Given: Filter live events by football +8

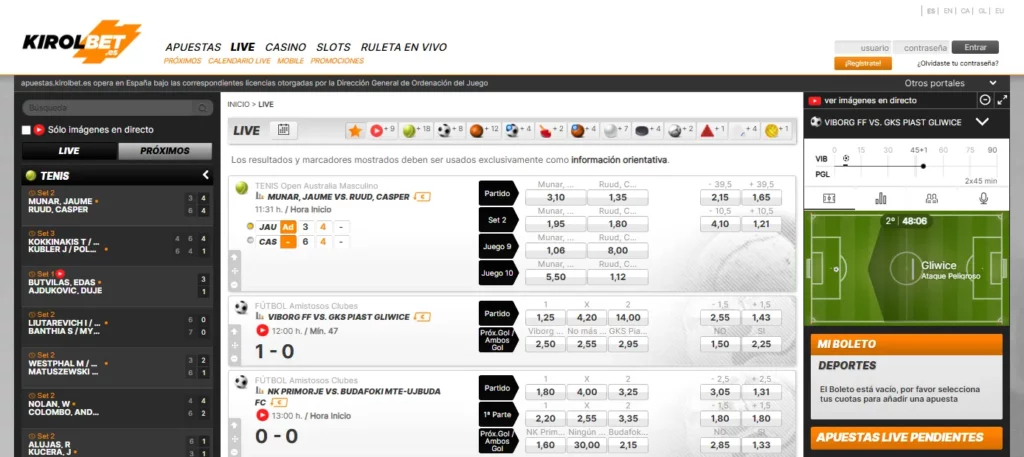Looking at the screenshot, I should point(450,131).
